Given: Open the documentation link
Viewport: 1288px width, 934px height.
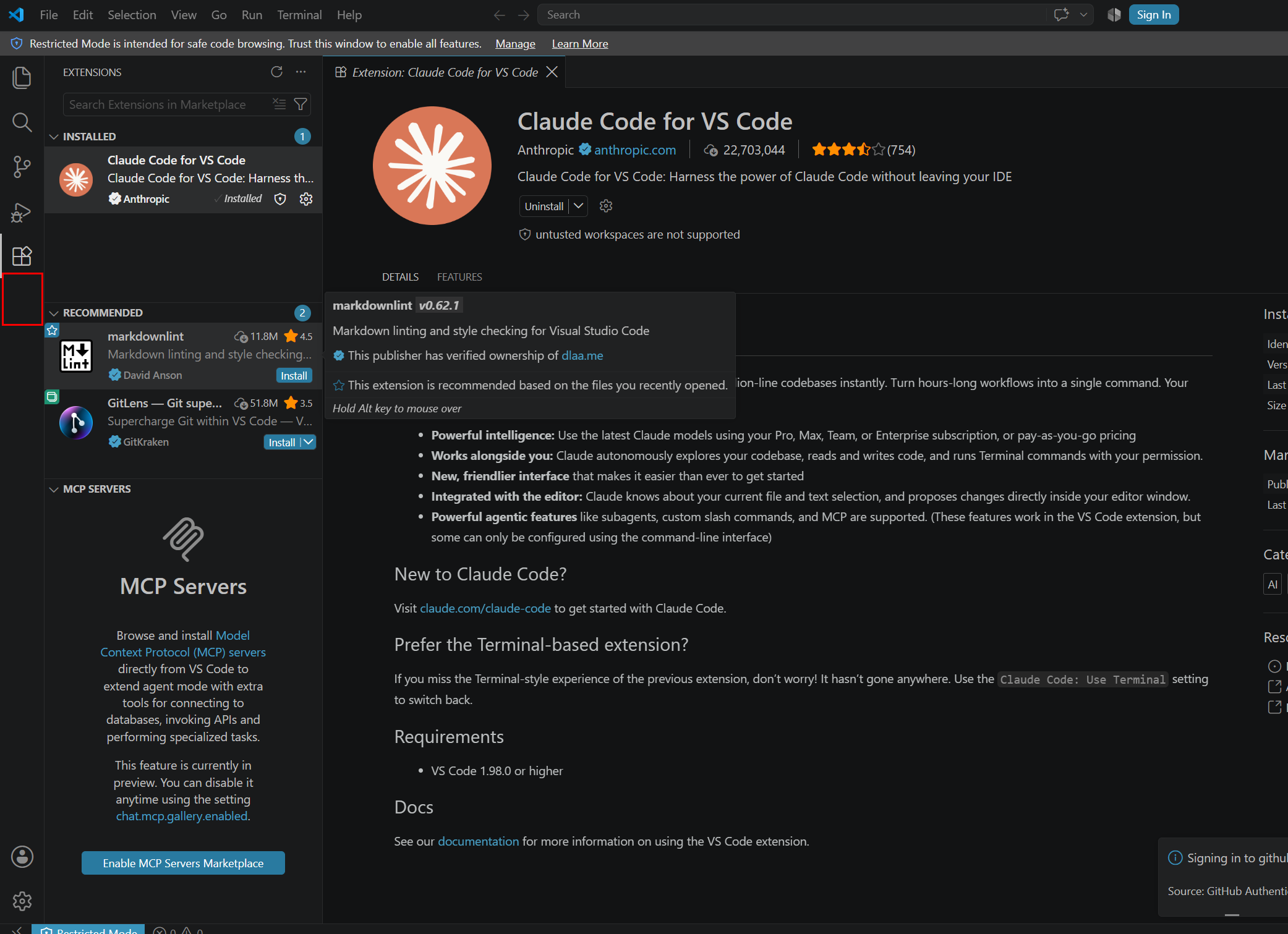Looking at the screenshot, I should pyautogui.click(x=479, y=841).
